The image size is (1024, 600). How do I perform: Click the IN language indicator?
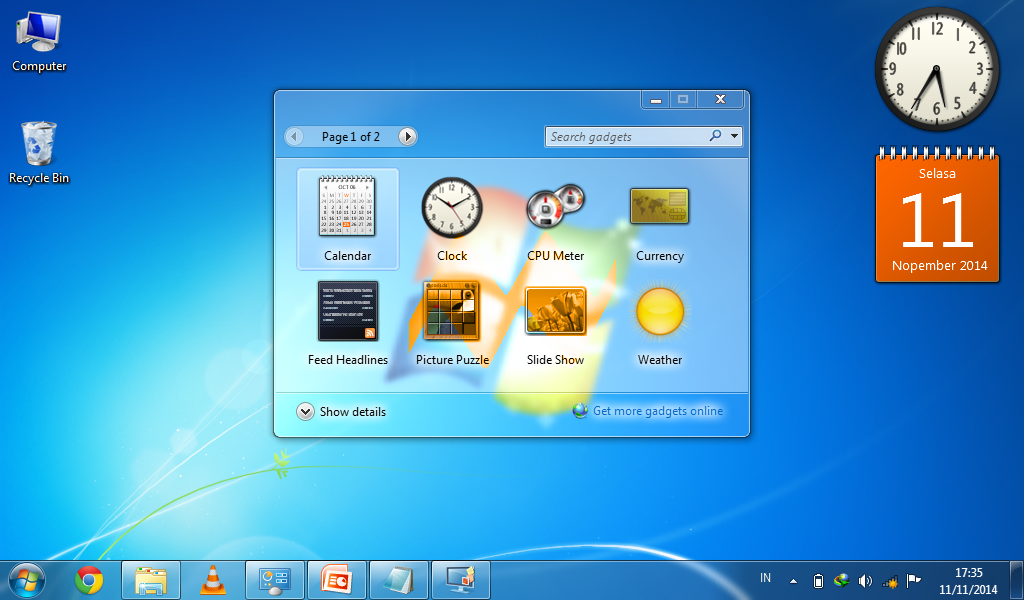coord(765,578)
